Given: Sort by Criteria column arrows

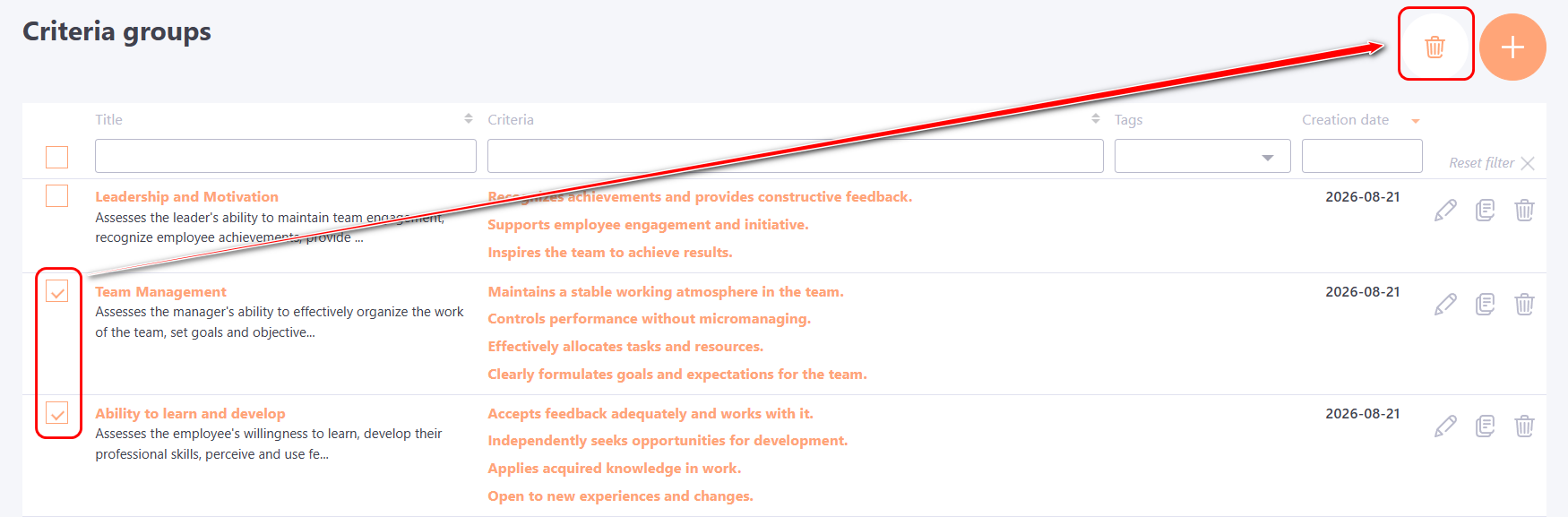Looking at the screenshot, I should pos(1096,119).
